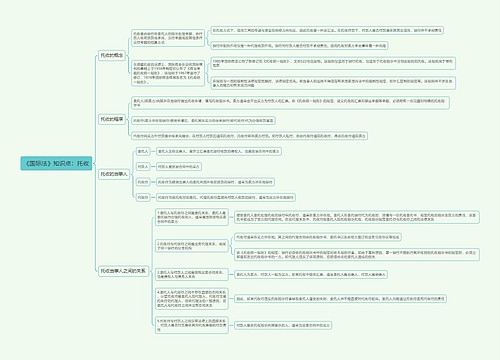Select the 托收的程序 branch node
This screenshot has height=360, width=500.
coord(112,119)
